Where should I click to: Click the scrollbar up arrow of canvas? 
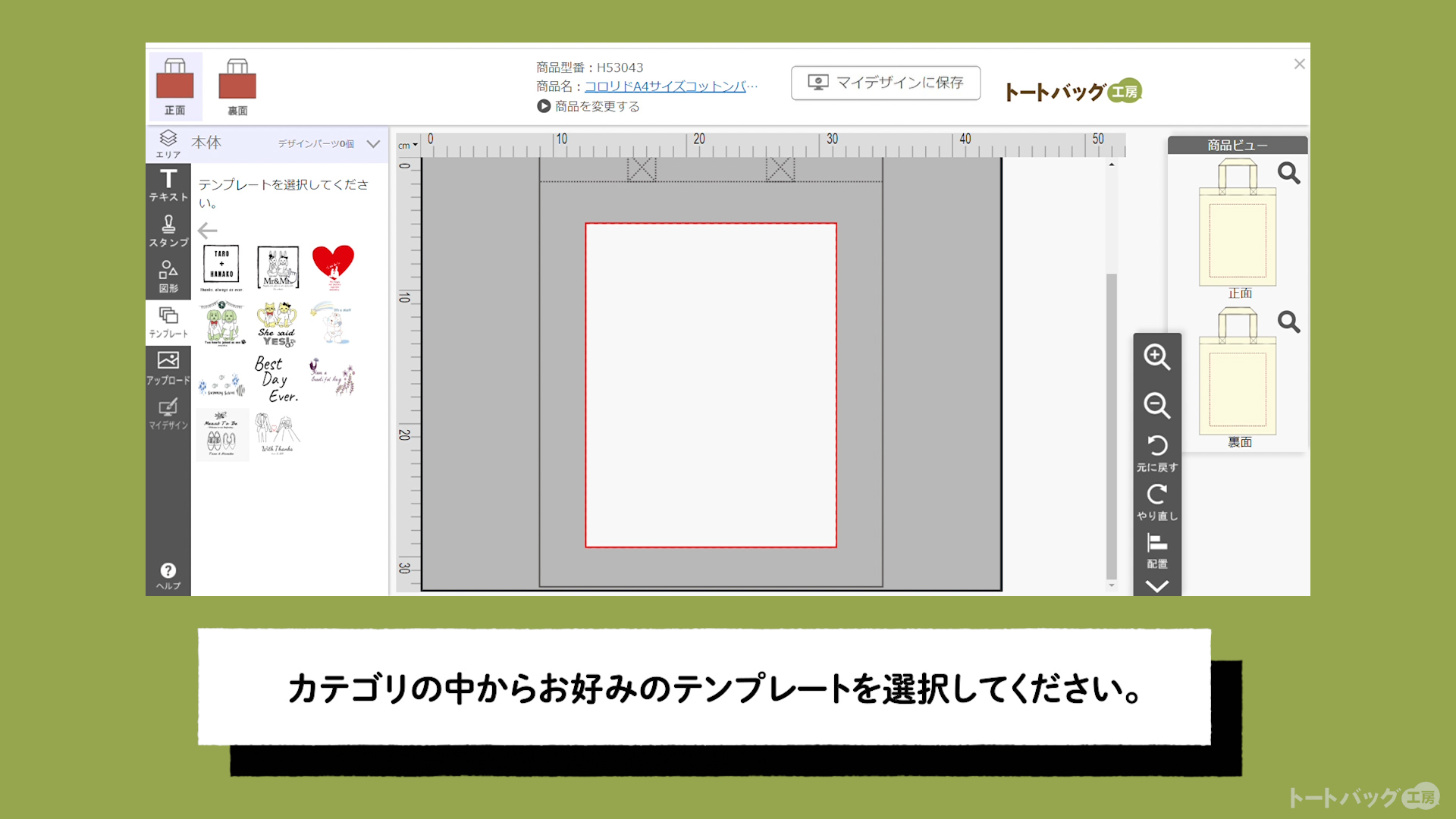coord(1112,165)
